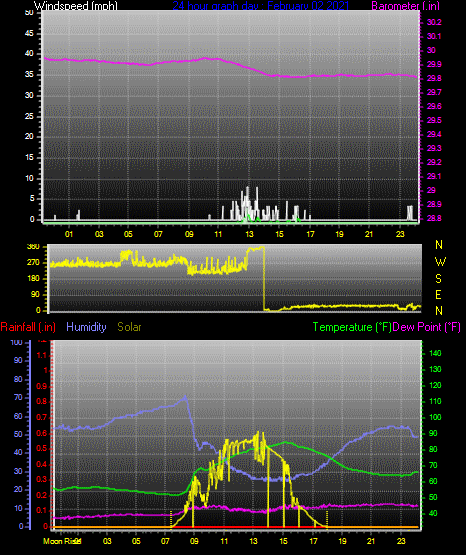Click the "E" wind direction letter
Image resolution: width=466 pixels, height=555 pixels.
click(x=438, y=294)
